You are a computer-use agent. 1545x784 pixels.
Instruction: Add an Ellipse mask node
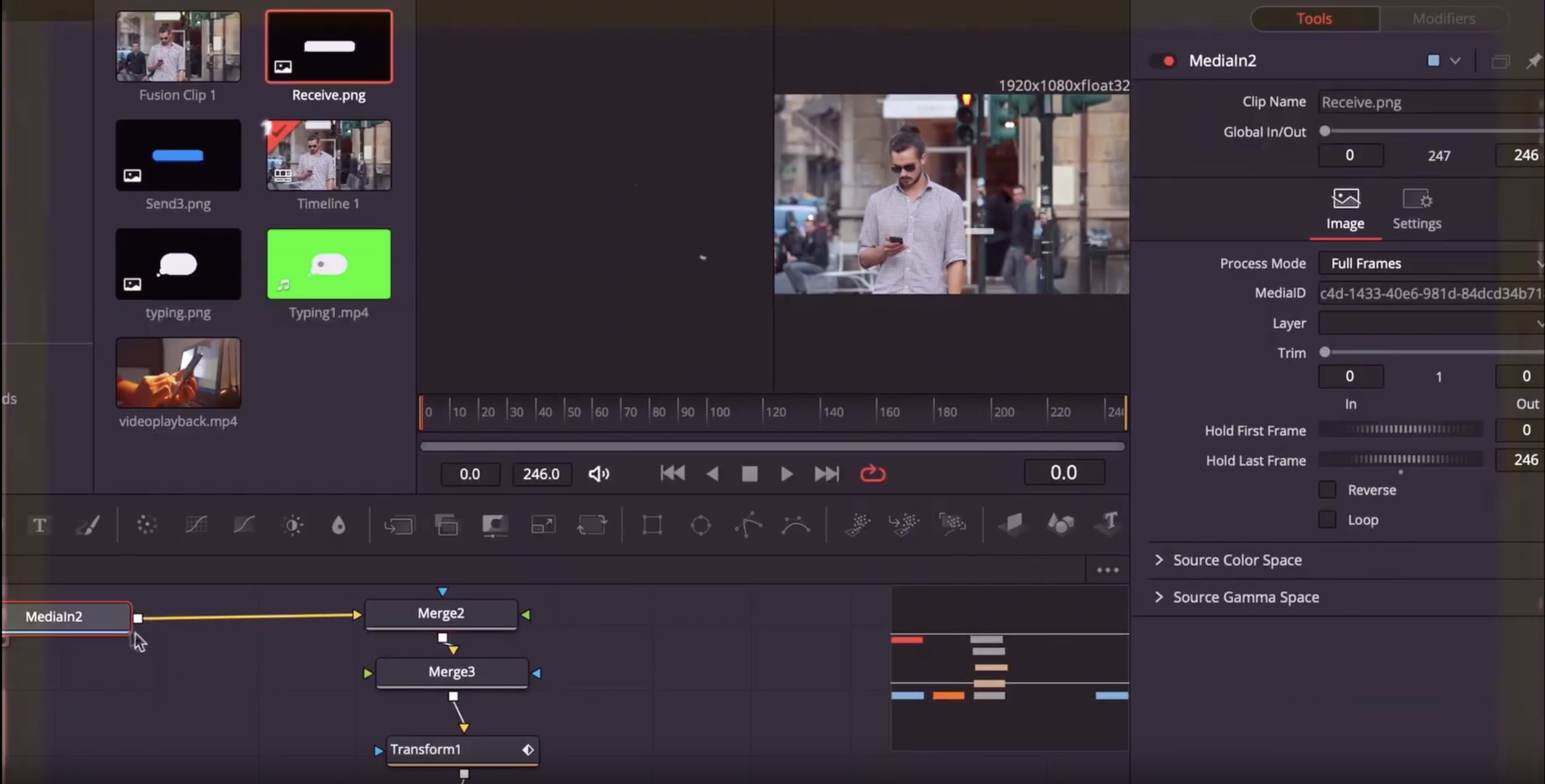pyautogui.click(x=701, y=525)
